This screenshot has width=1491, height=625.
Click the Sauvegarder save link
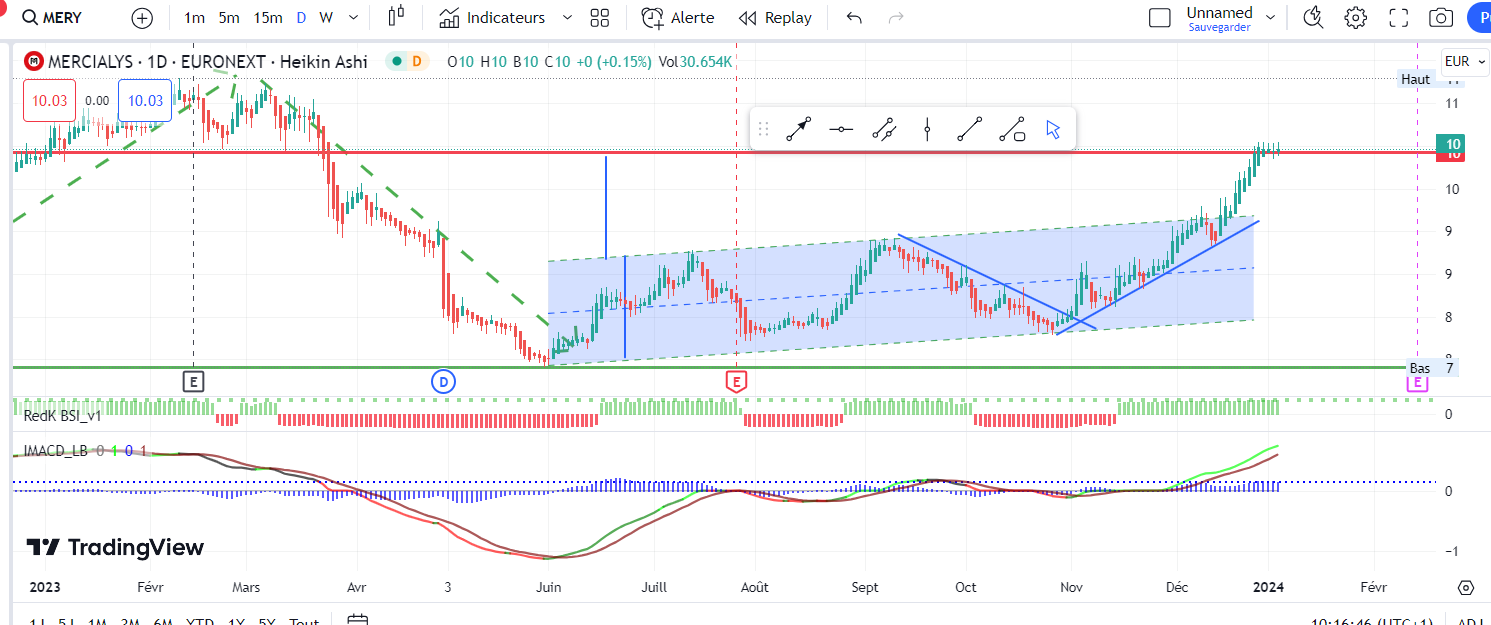click(1219, 28)
